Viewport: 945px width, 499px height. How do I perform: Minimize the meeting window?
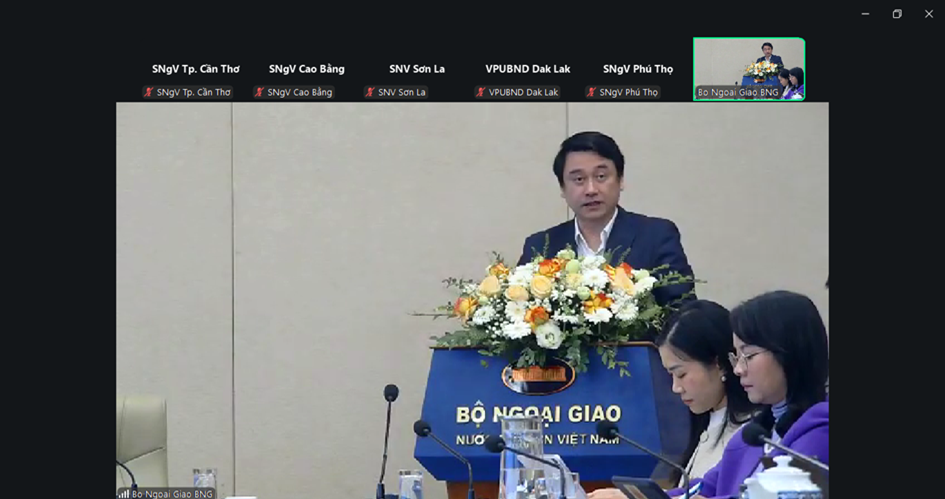[865, 14]
